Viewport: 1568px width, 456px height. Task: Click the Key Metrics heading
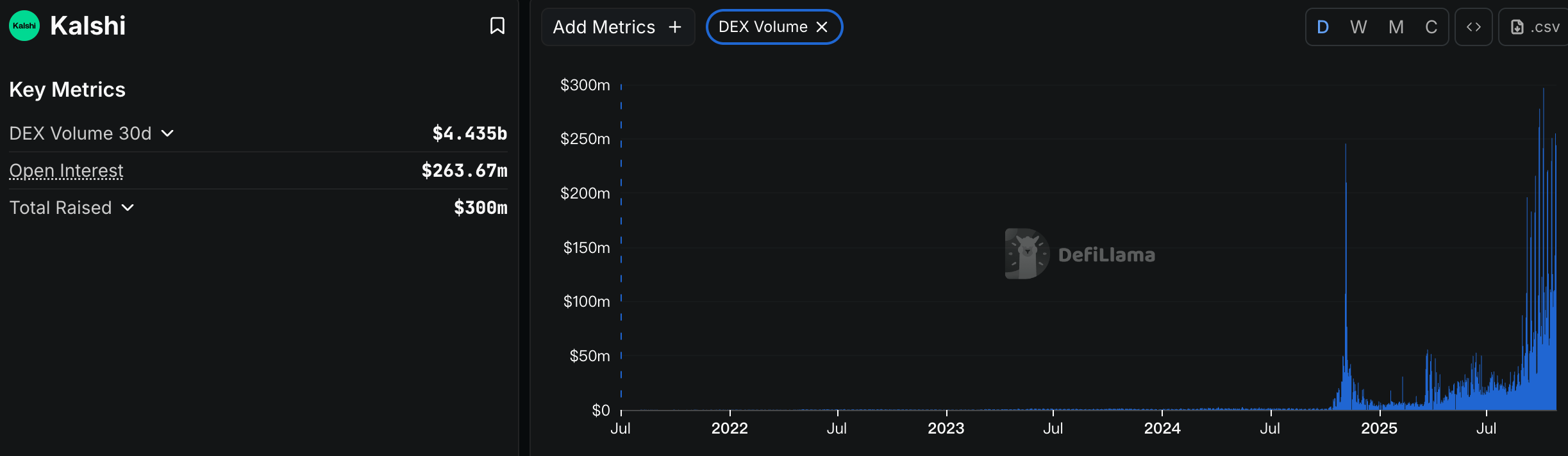click(67, 90)
